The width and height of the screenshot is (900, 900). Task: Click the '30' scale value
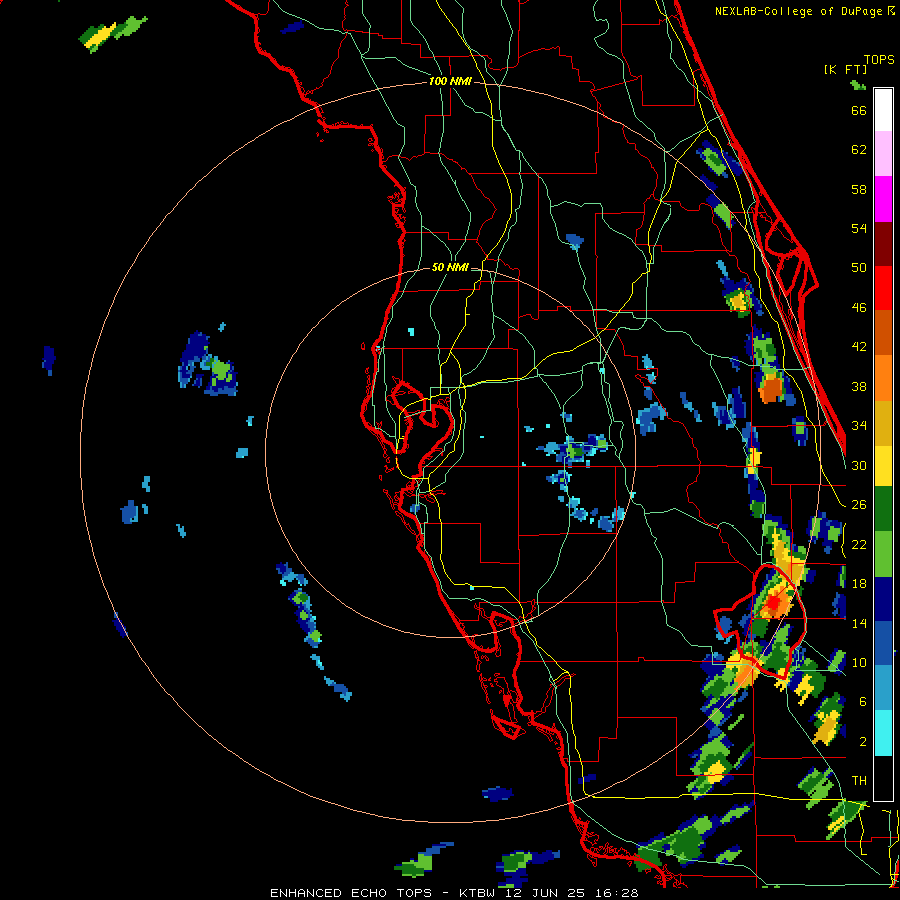pyautogui.click(x=859, y=465)
